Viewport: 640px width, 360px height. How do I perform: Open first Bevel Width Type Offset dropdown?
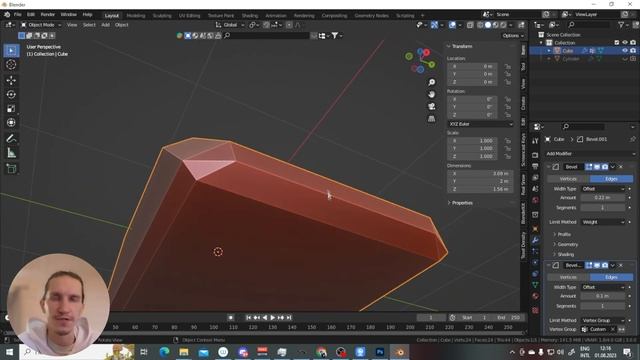(603, 189)
